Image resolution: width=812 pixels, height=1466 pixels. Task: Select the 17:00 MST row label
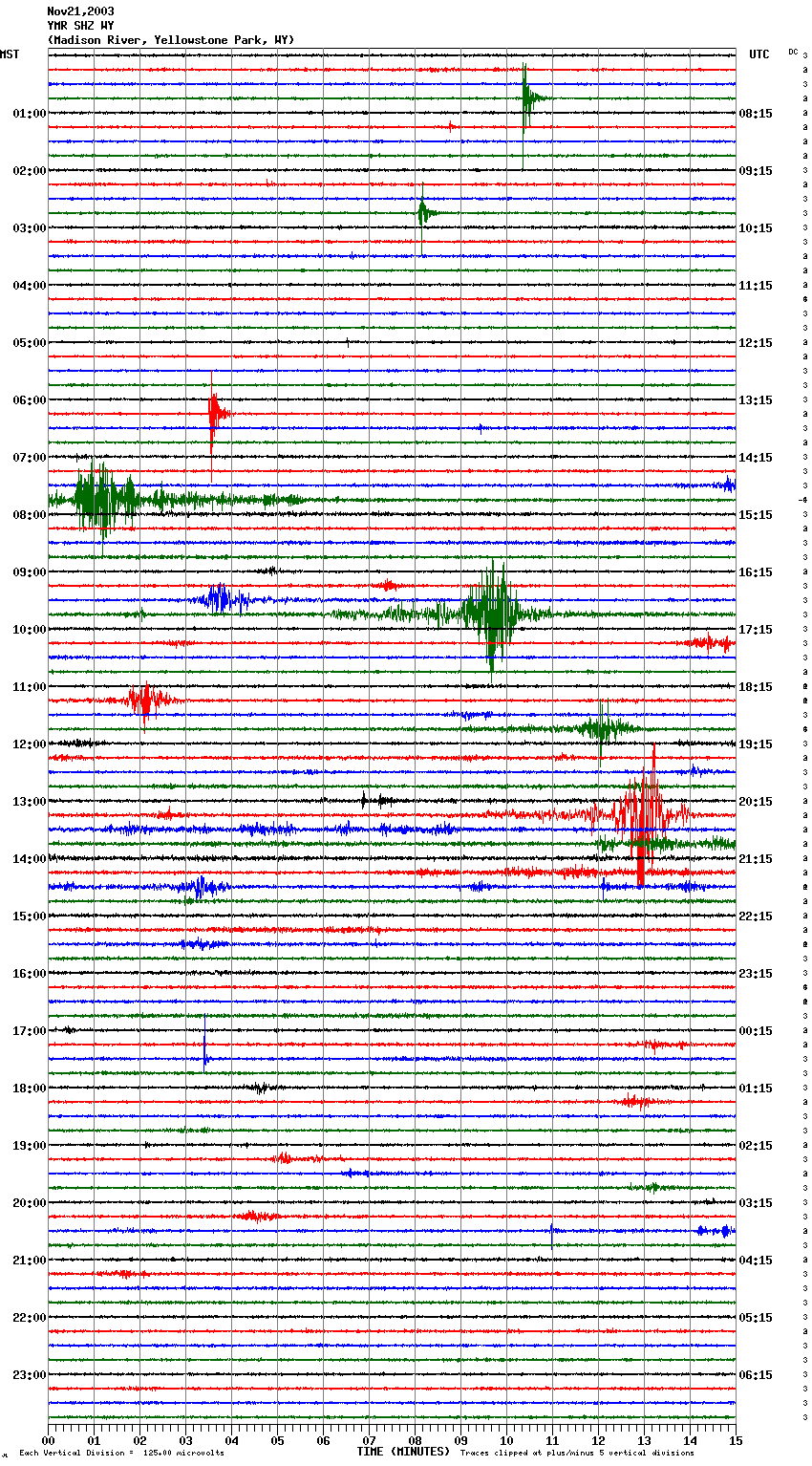coord(30,1031)
